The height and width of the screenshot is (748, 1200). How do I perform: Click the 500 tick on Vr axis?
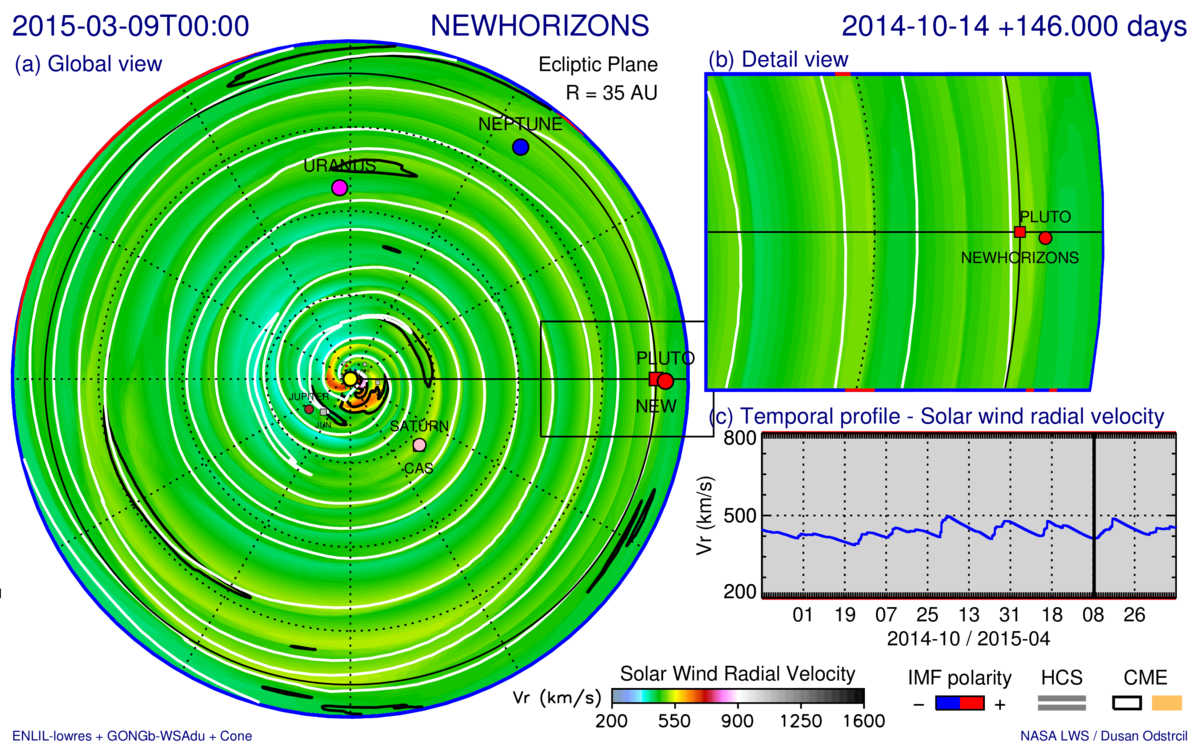[x=740, y=516]
